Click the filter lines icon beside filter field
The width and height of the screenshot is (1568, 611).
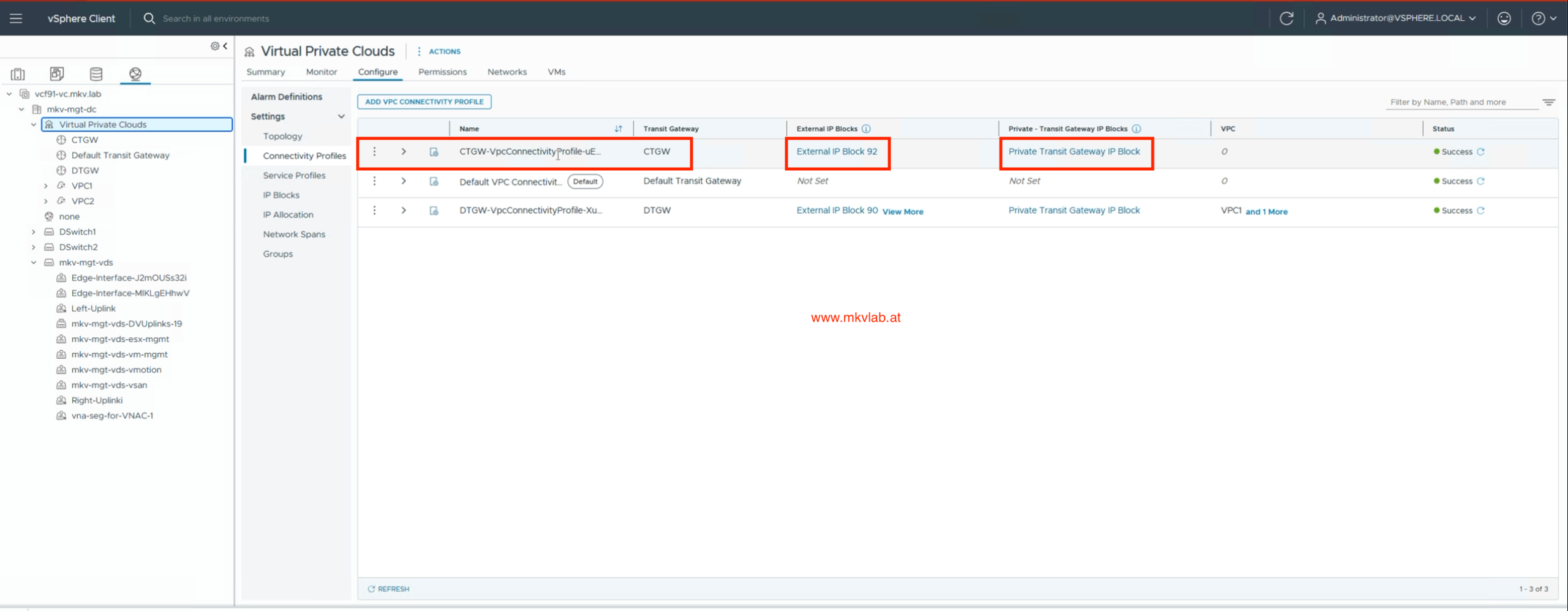1548,102
